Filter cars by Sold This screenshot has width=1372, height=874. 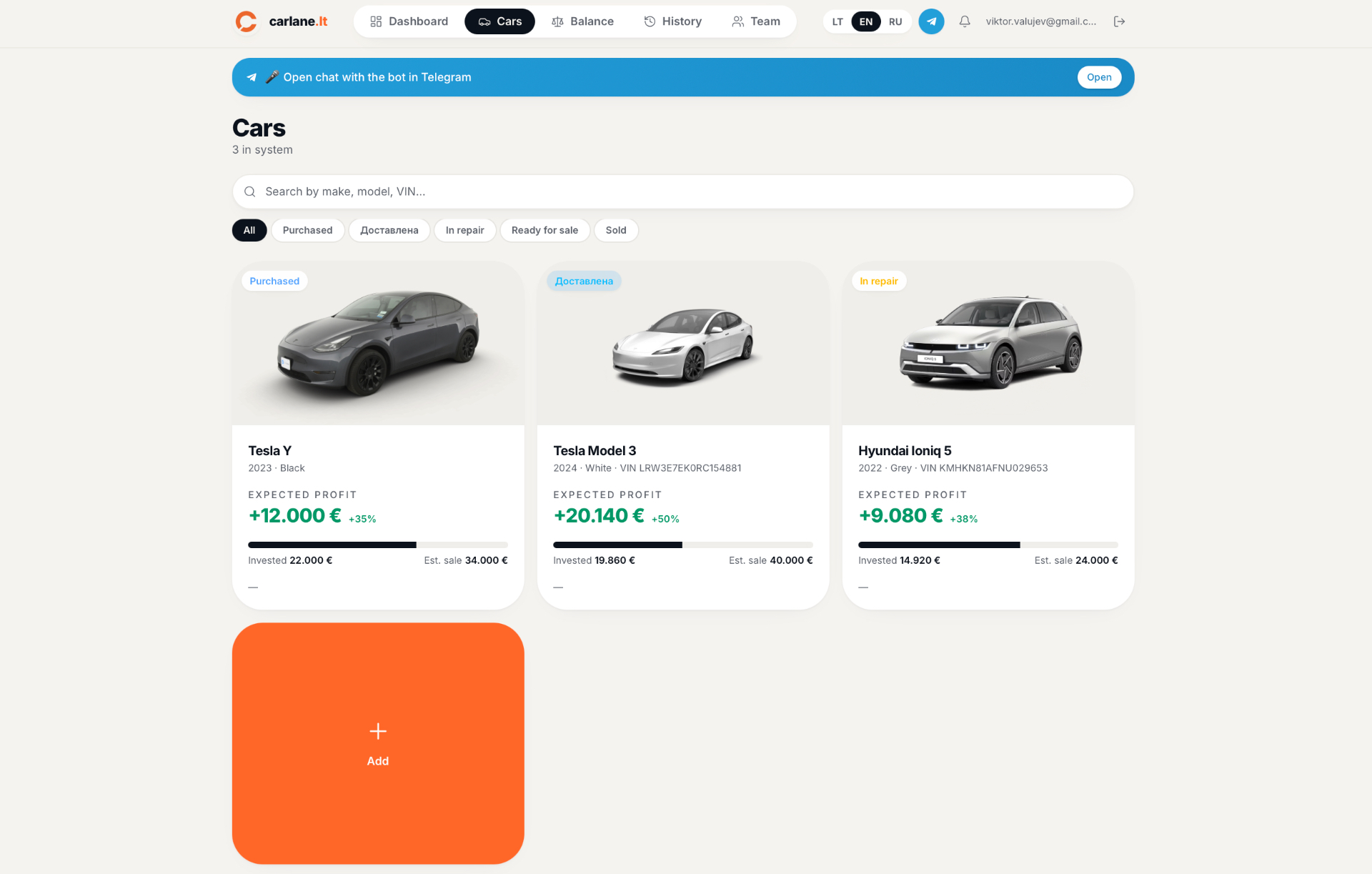tap(616, 230)
